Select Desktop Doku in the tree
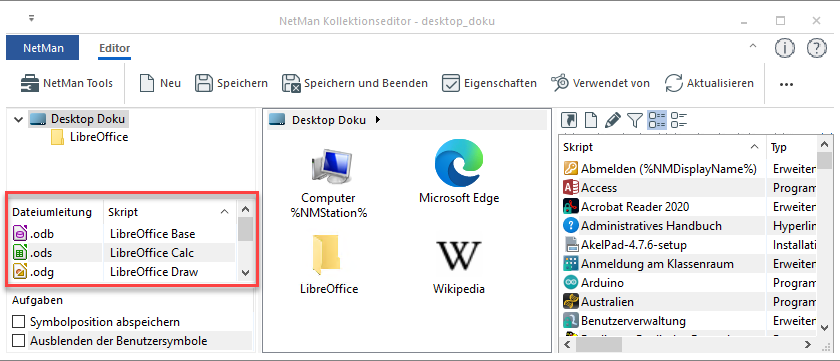The image size is (840, 361). tap(80, 119)
